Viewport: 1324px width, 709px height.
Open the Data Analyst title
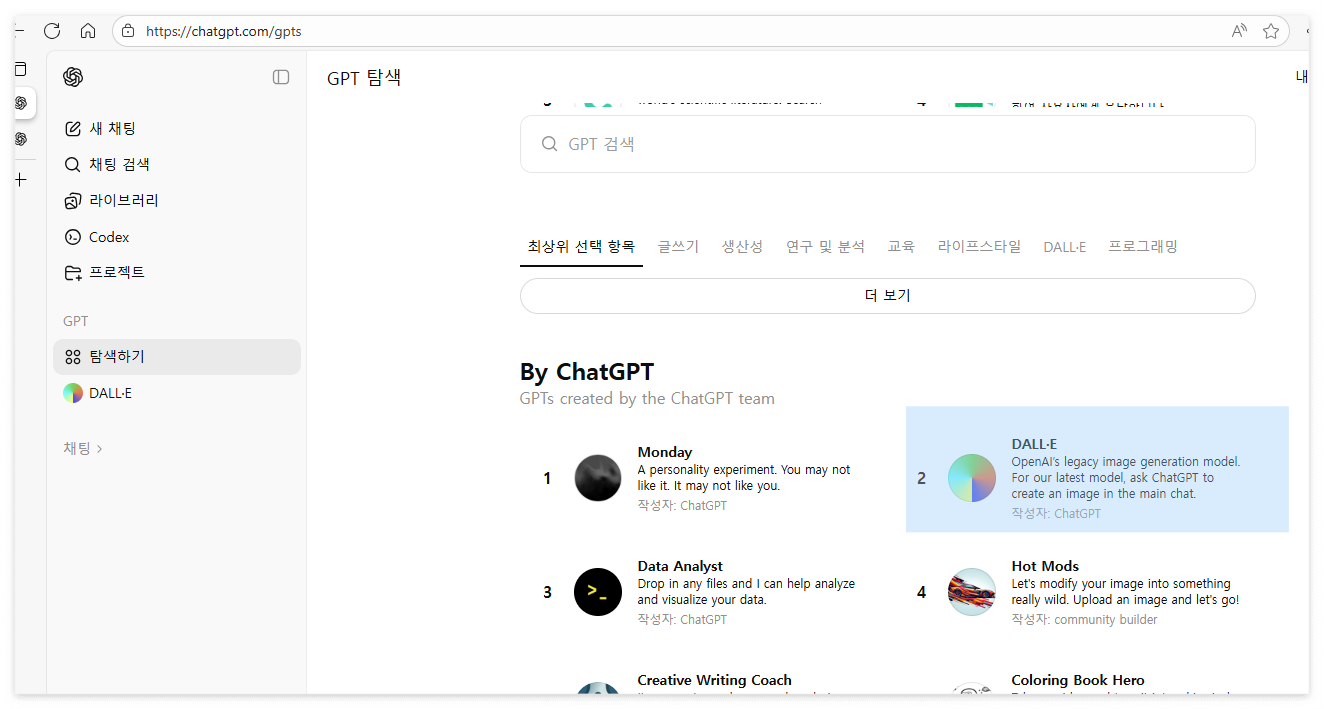[680, 566]
